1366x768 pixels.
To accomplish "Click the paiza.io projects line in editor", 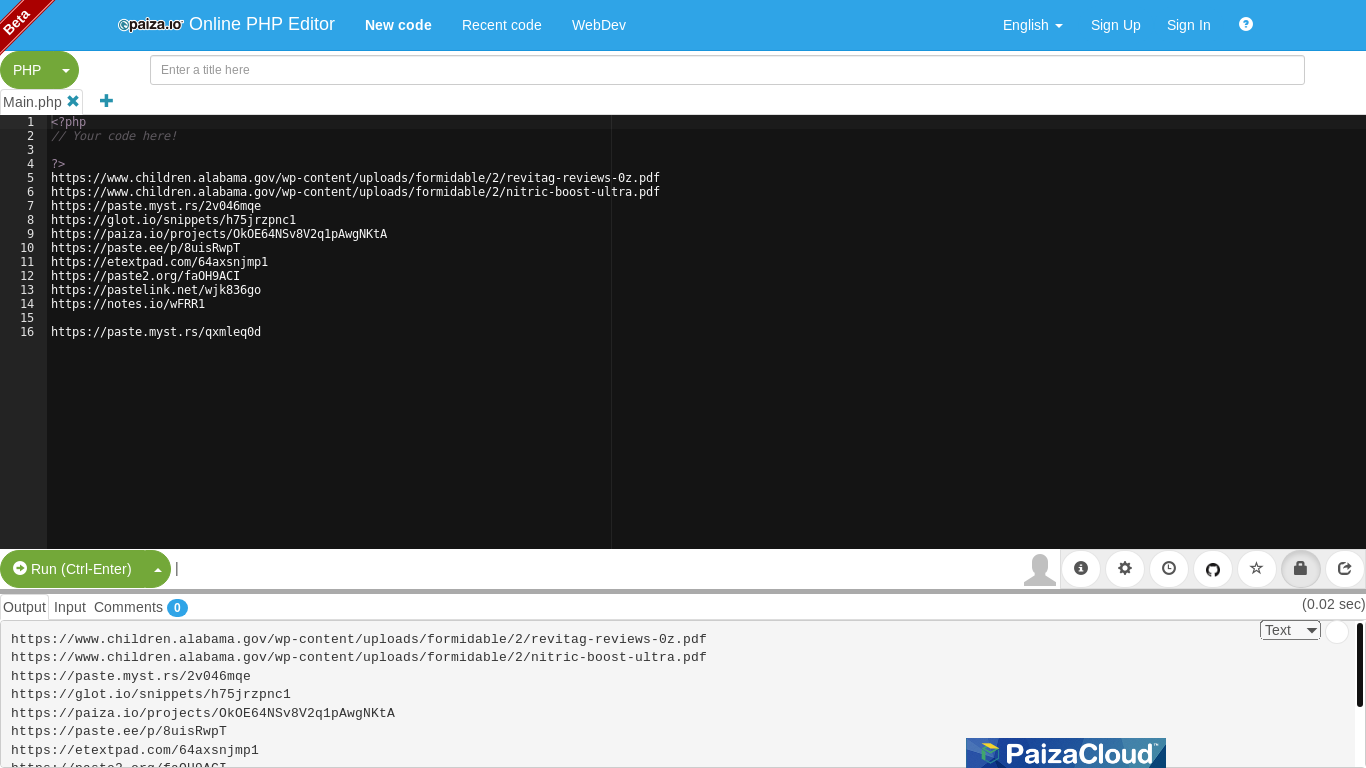I will 219,234.
